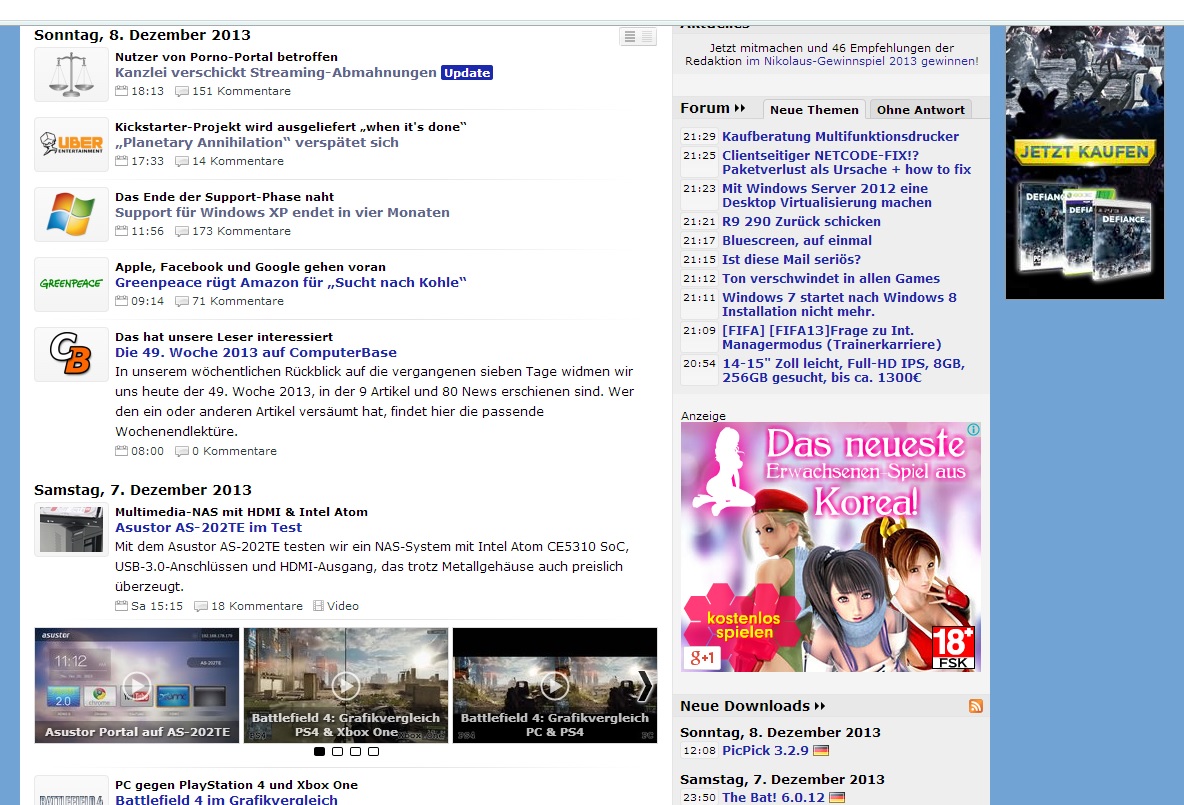This screenshot has width=1184, height=805.
Task: Open Mit Windows Server 2012 thread
Action: point(827,196)
